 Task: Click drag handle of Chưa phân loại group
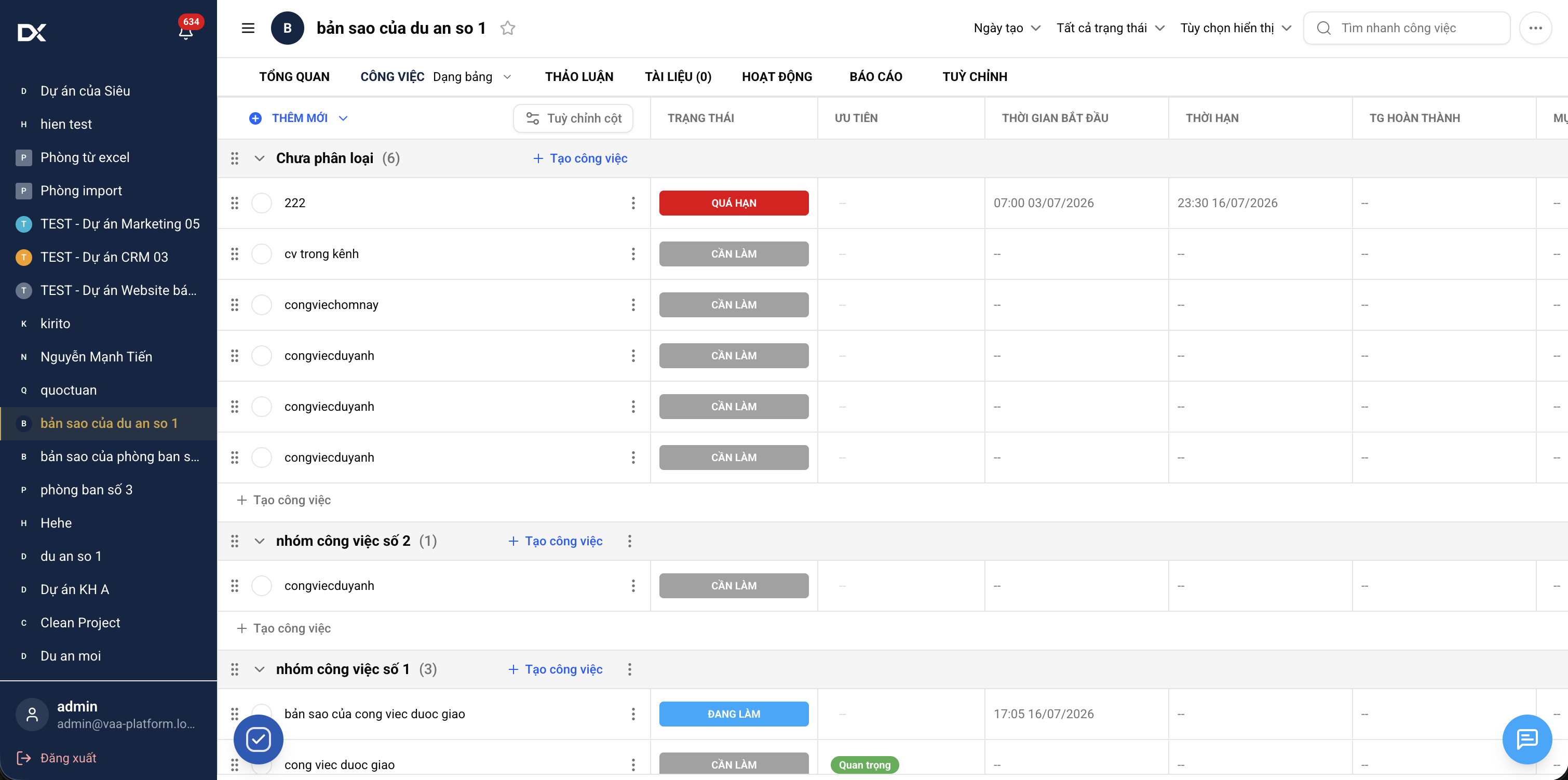pos(234,158)
